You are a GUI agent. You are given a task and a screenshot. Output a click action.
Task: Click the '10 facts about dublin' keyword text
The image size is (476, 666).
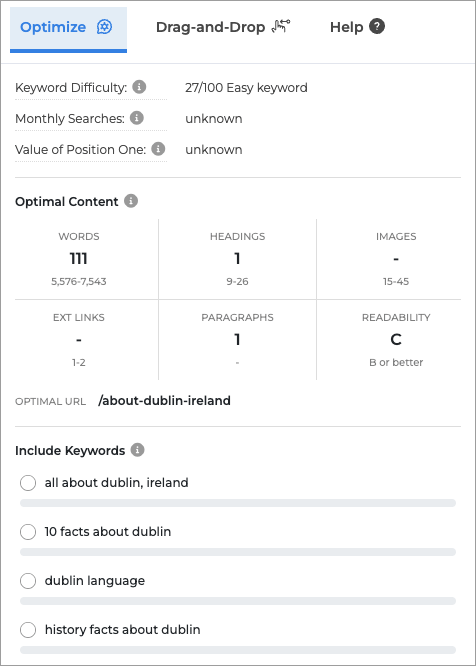tap(108, 531)
